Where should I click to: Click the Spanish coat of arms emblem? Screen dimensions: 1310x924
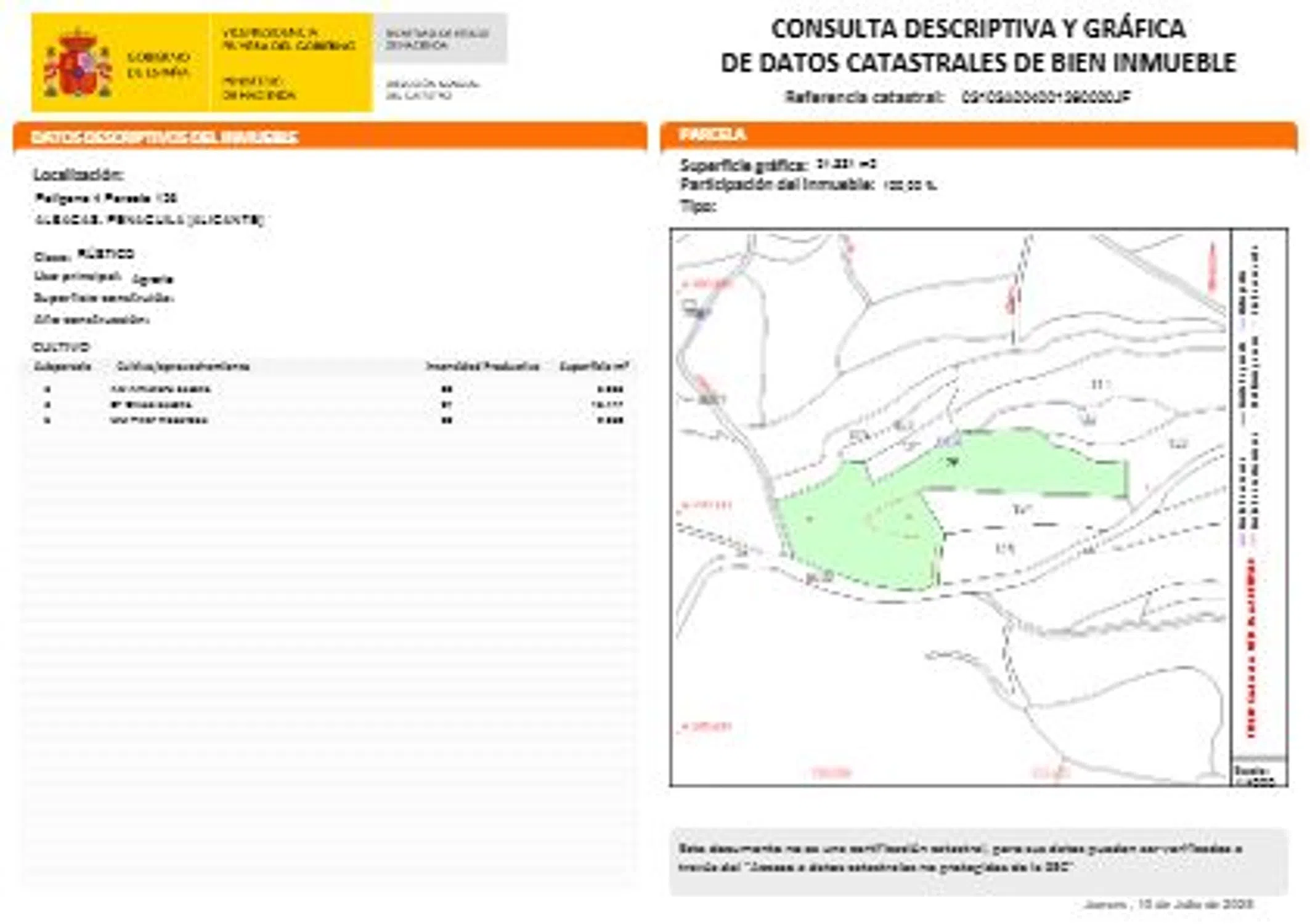[78, 63]
